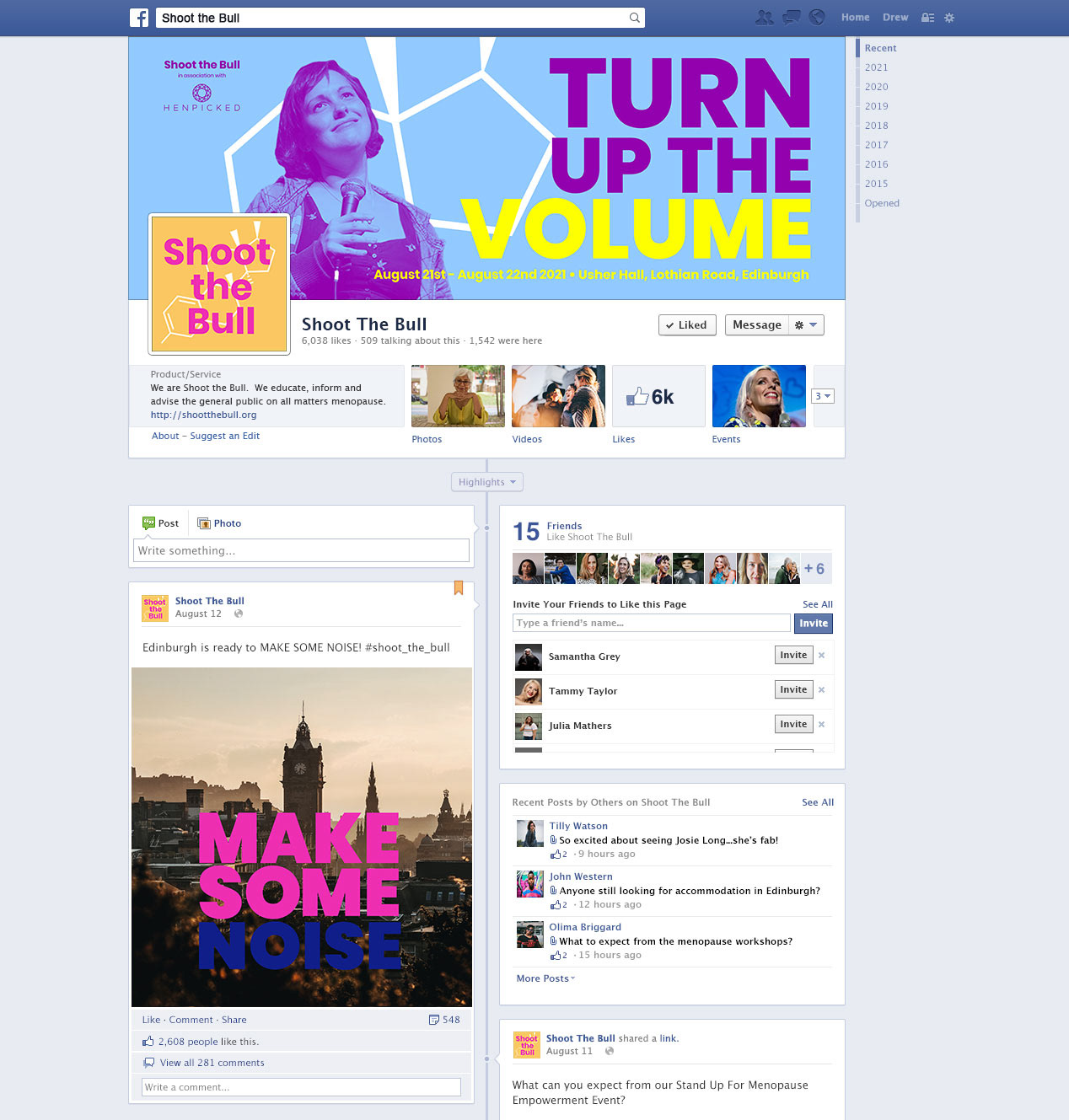Click like icon on John Western's post
This screenshot has width=1069, height=1120.
tap(556, 905)
